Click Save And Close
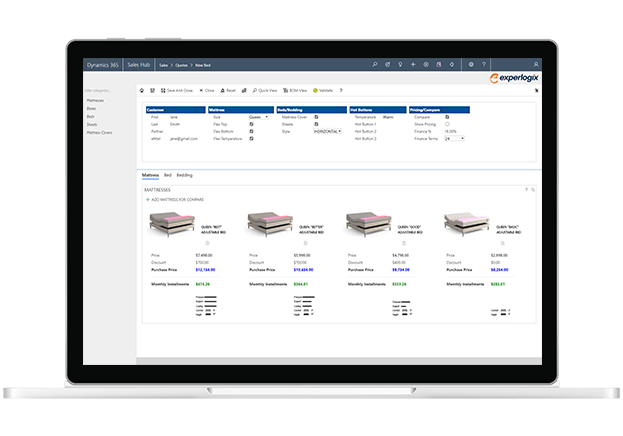The height and width of the screenshot is (436, 623). tap(177, 91)
